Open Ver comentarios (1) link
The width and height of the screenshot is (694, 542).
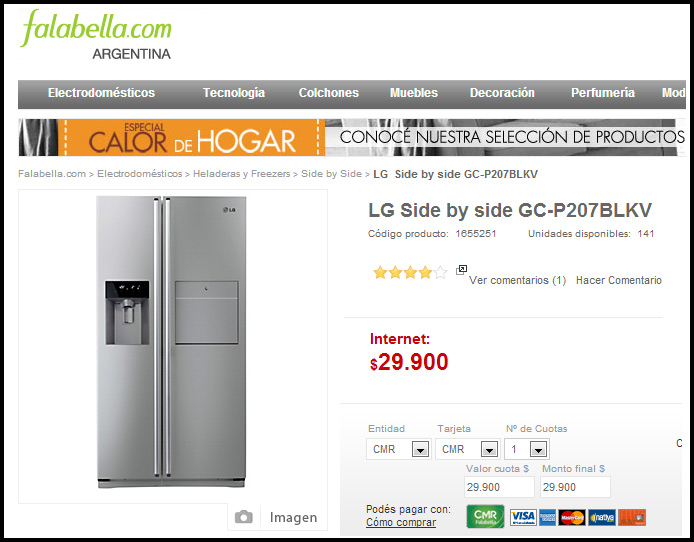pos(517,280)
